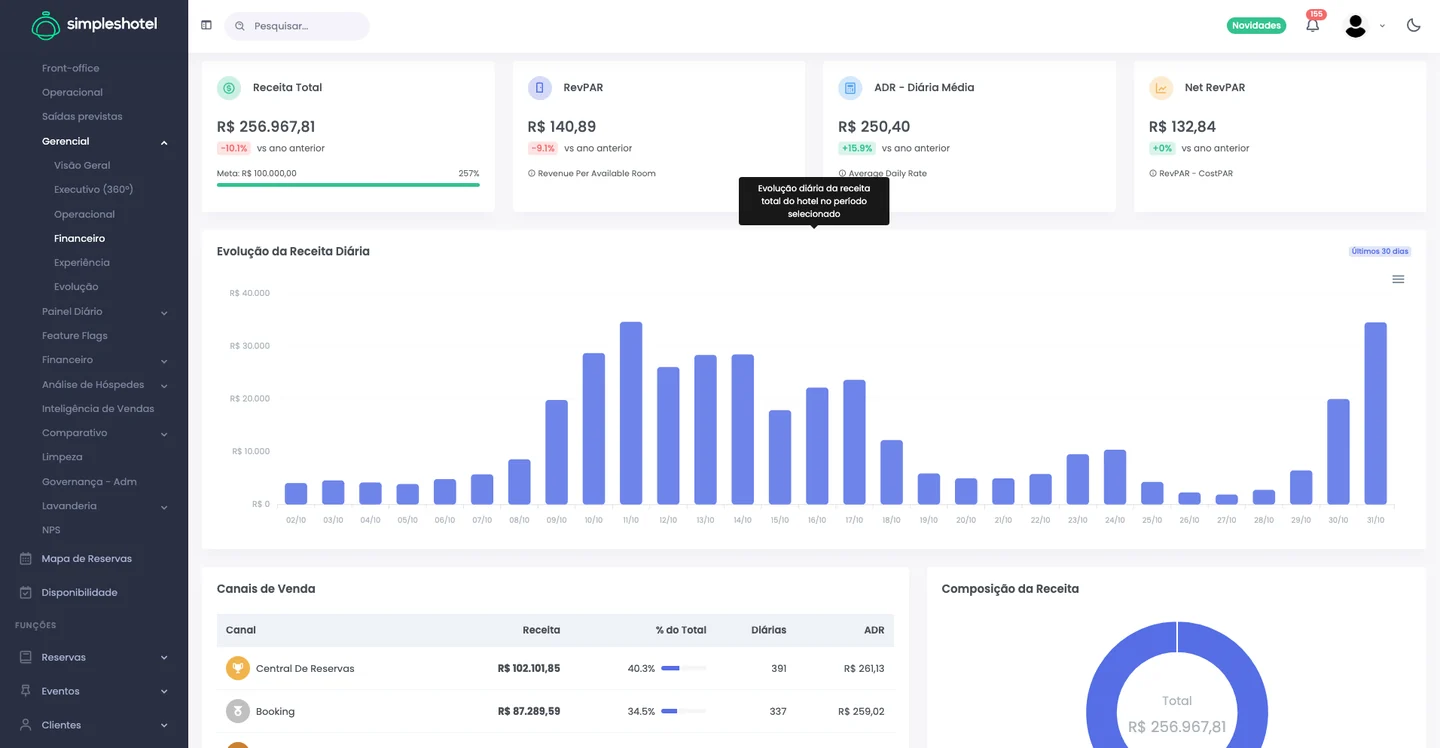1440x748 pixels.
Task: Click the Receita Total meta progress bar
Action: pyautogui.click(x=348, y=184)
